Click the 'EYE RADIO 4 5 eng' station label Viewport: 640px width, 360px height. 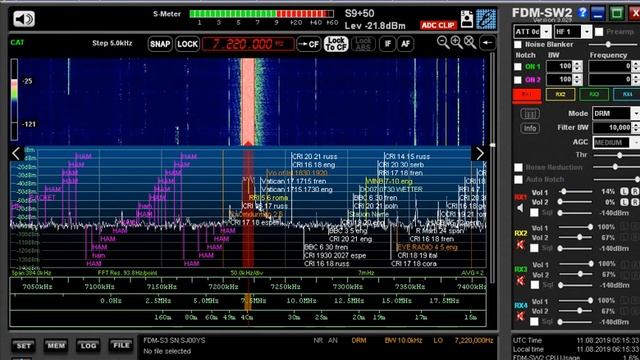pos(427,247)
